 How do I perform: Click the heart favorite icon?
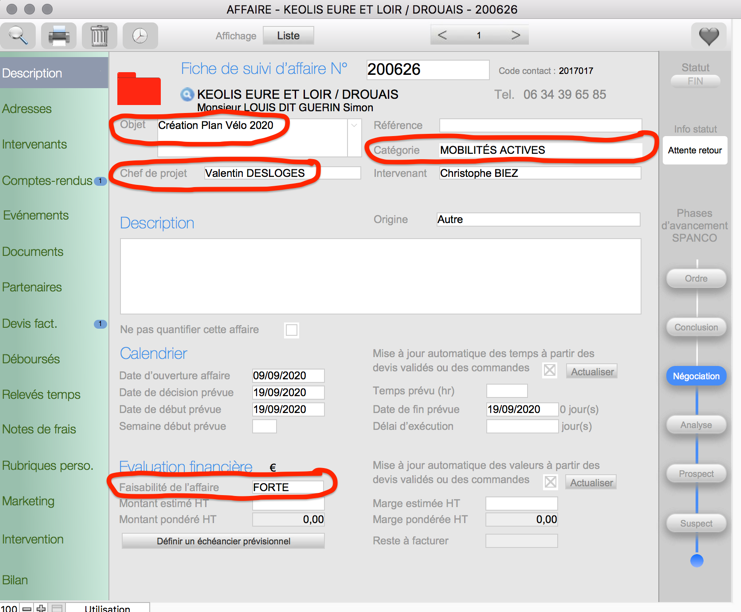[709, 36]
